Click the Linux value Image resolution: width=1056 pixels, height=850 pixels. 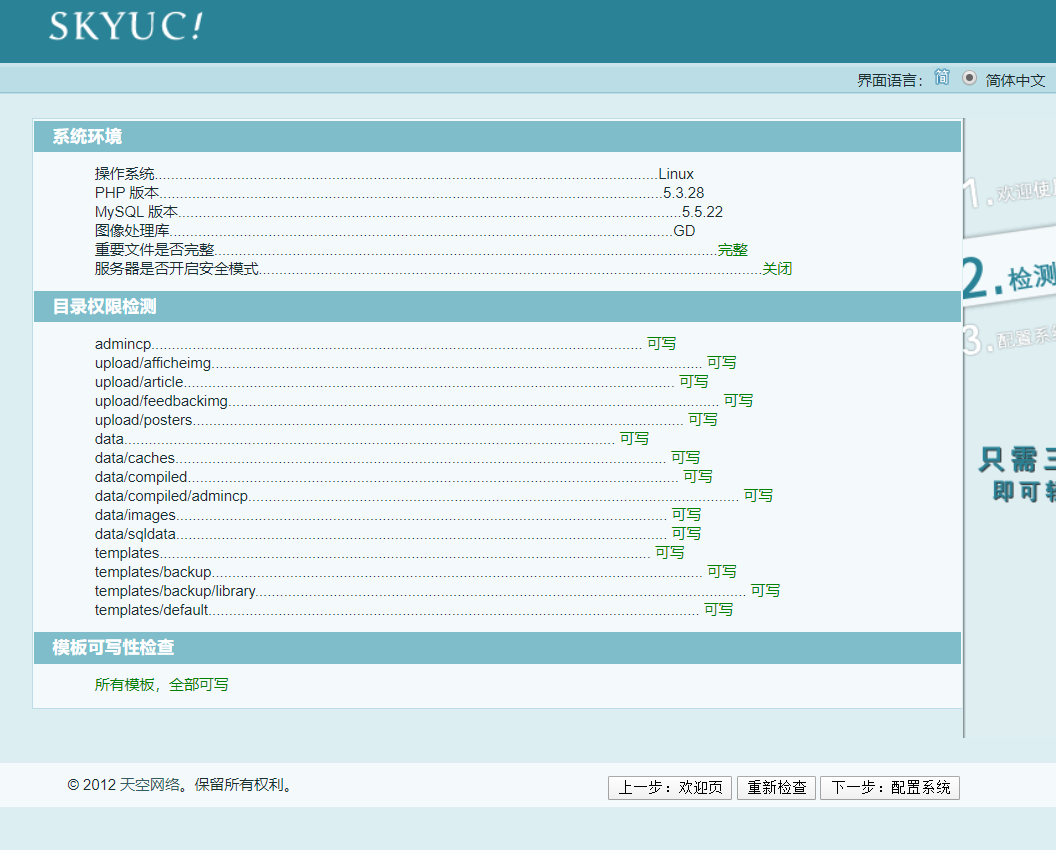click(x=675, y=174)
